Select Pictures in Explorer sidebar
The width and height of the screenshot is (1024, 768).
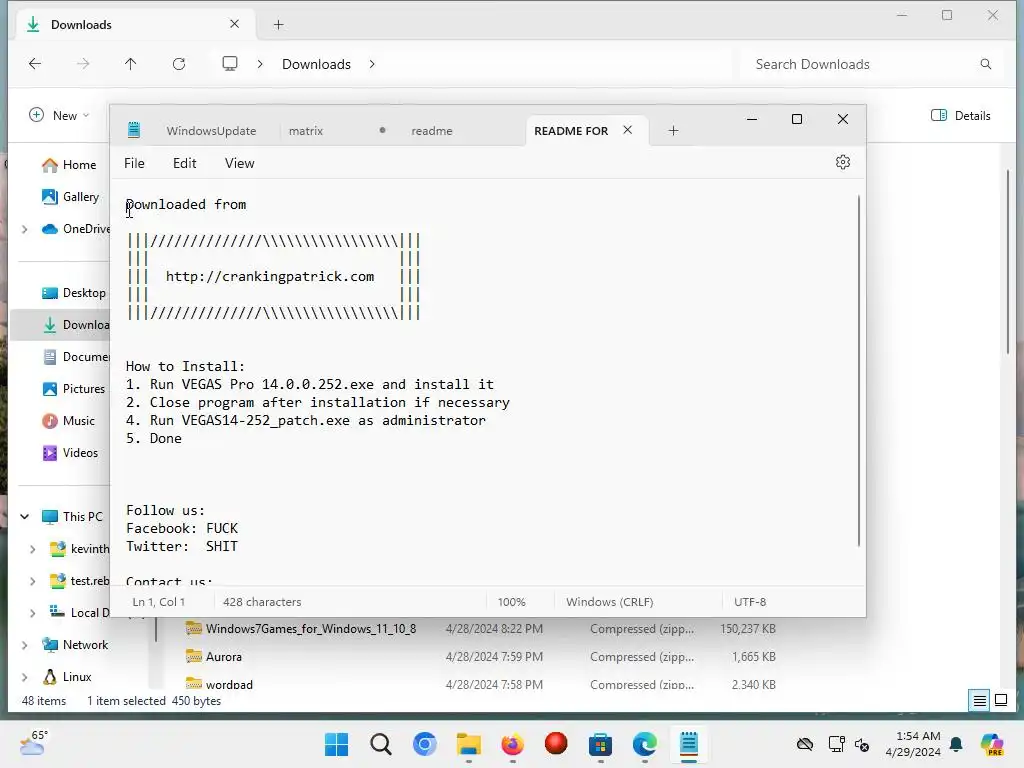tap(73, 389)
